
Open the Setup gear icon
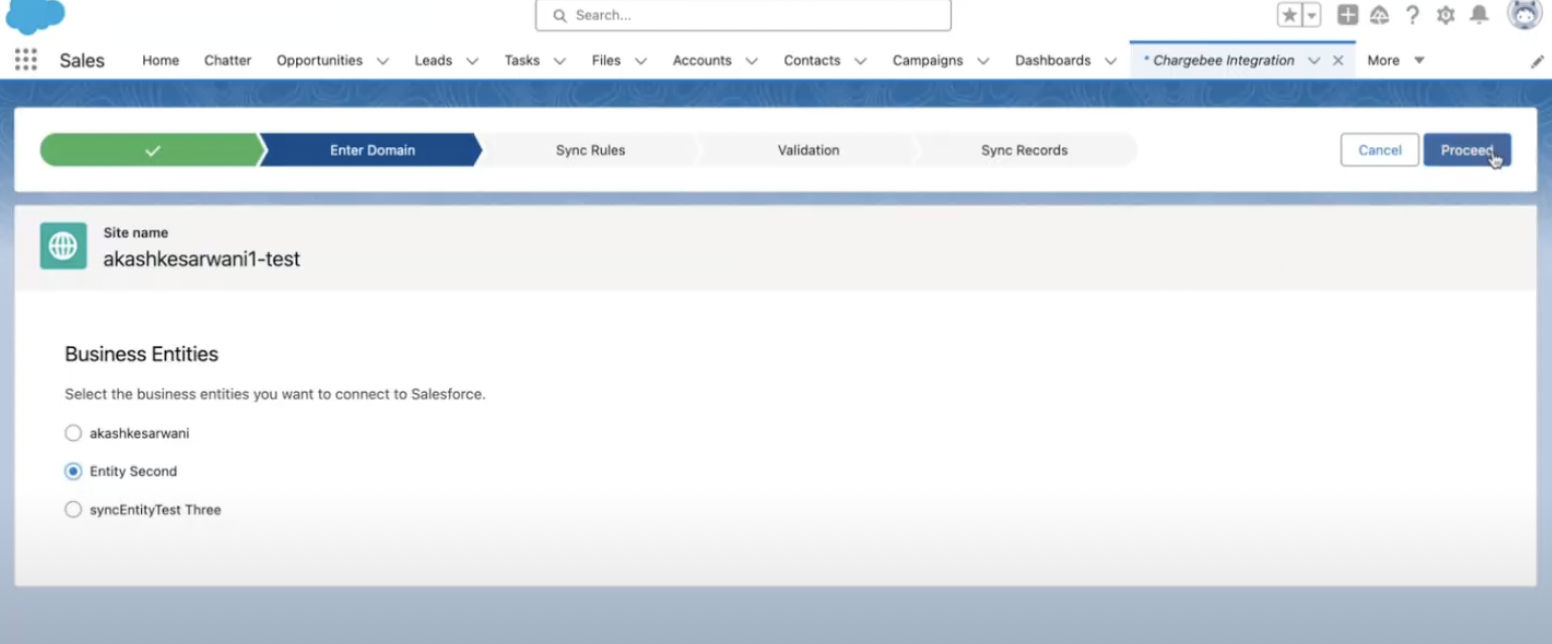pyautogui.click(x=1445, y=15)
